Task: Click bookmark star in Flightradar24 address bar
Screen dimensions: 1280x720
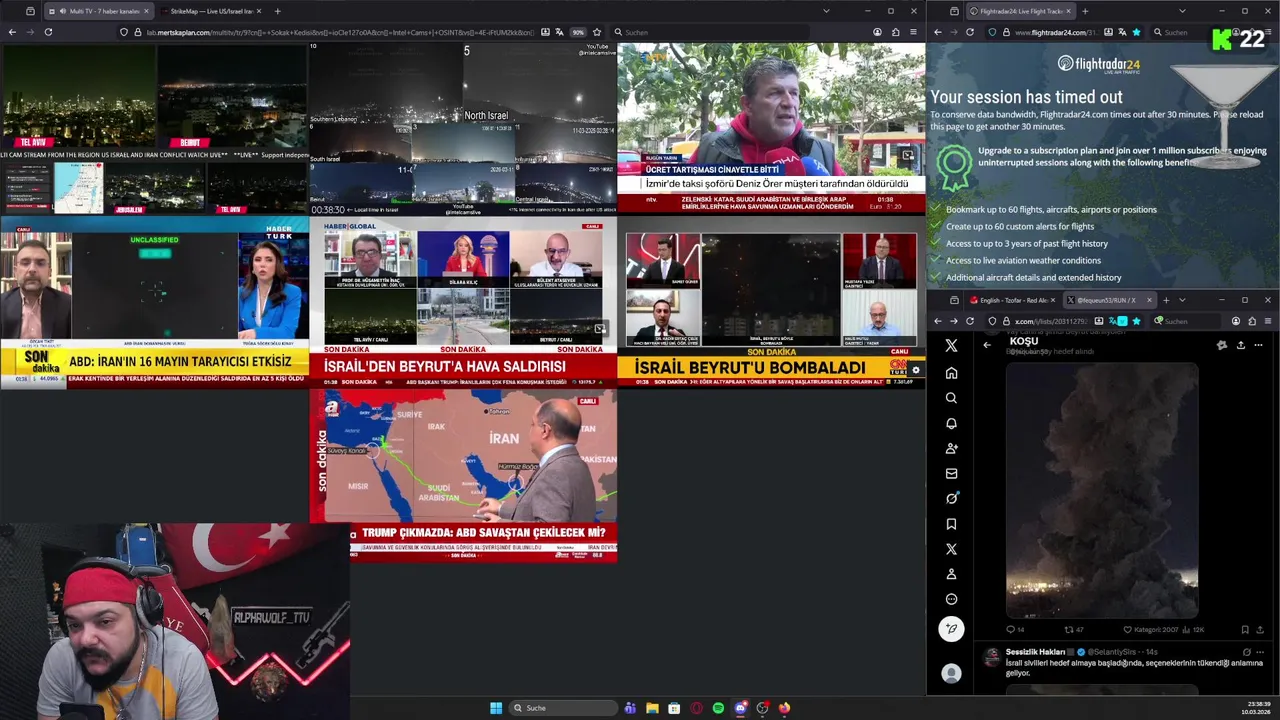Action: click(1136, 32)
